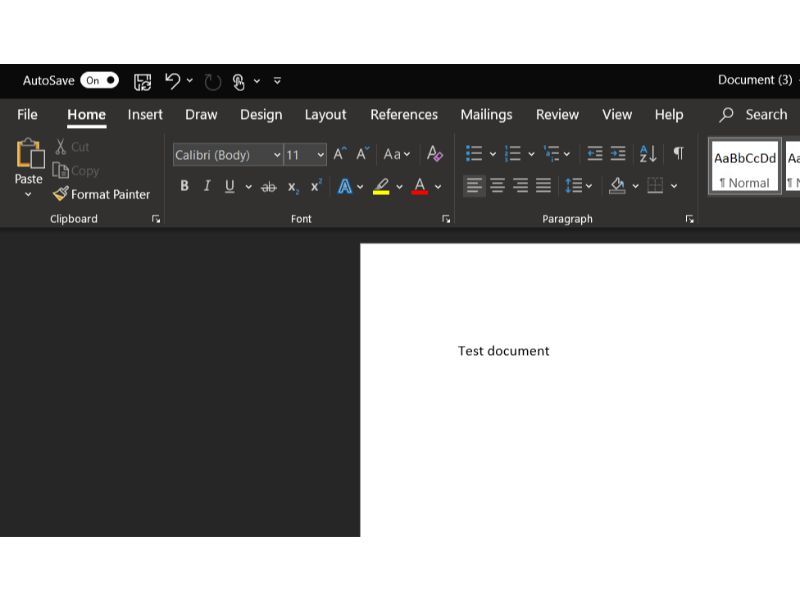Click the Bold formatting icon
This screenshot has width=800, height=600.
[184, 186]
